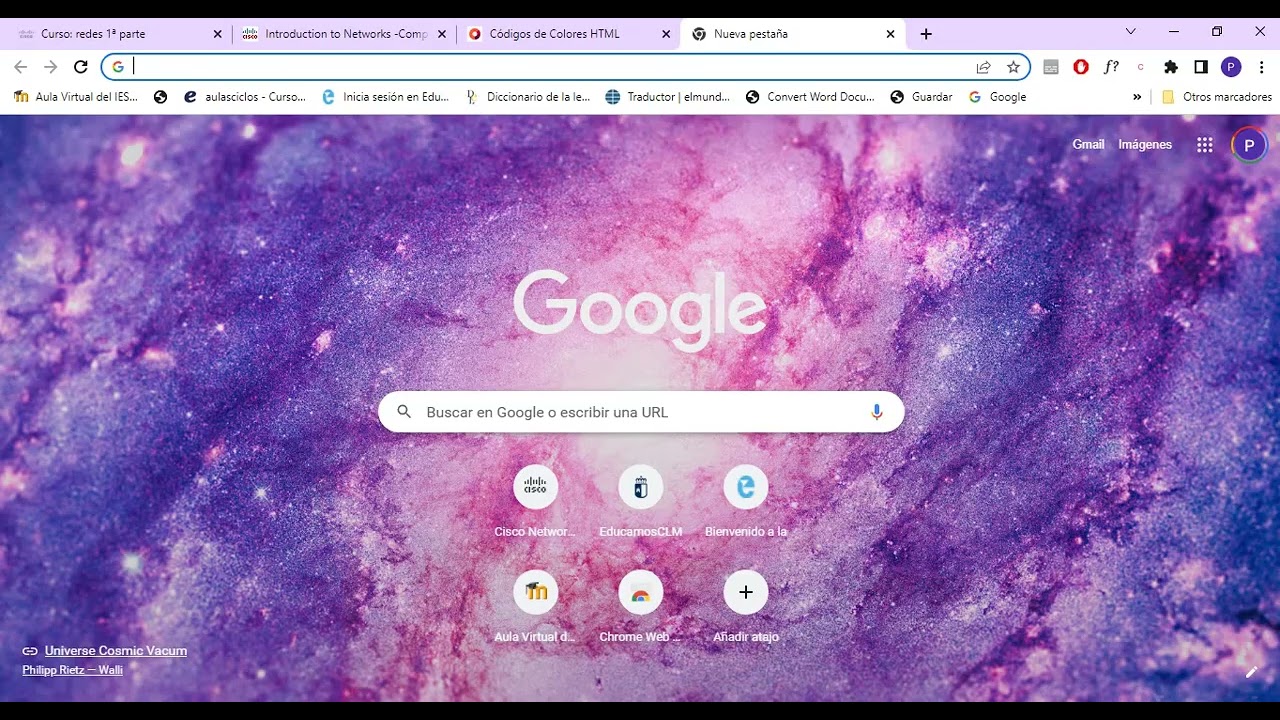Go back with the browser back arrow

pyautogui.click(x=21, y=67)
